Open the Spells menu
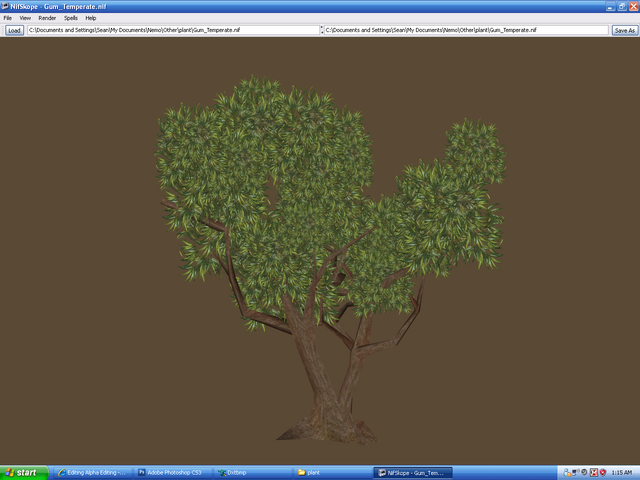The image size is (640, 480). [x=71, y=18]
